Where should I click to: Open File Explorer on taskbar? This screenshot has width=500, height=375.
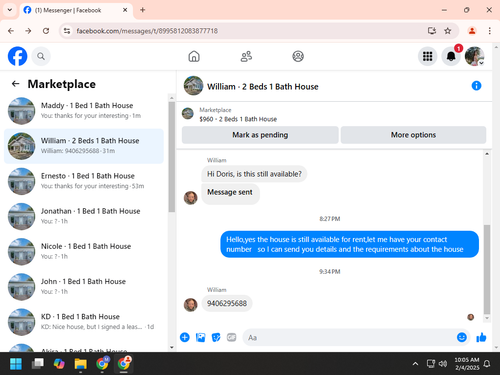80,363
